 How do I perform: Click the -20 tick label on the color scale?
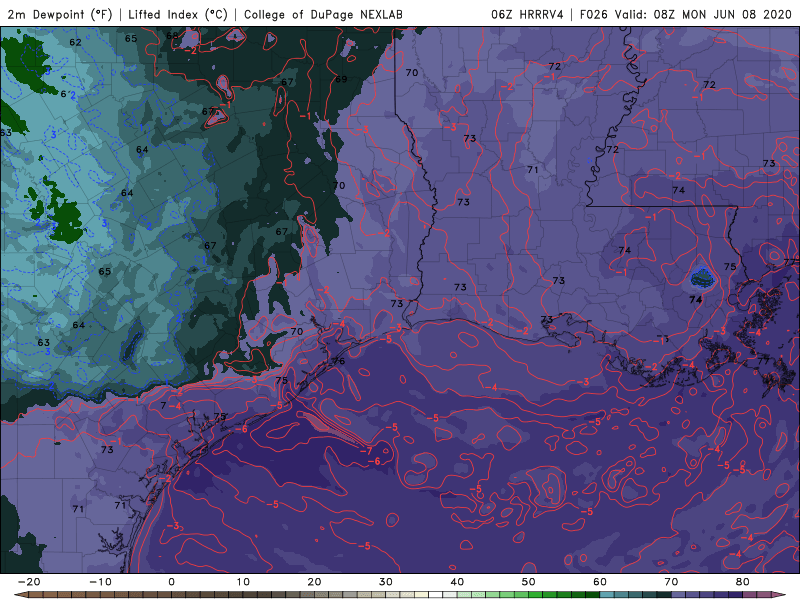click(29, 582)
